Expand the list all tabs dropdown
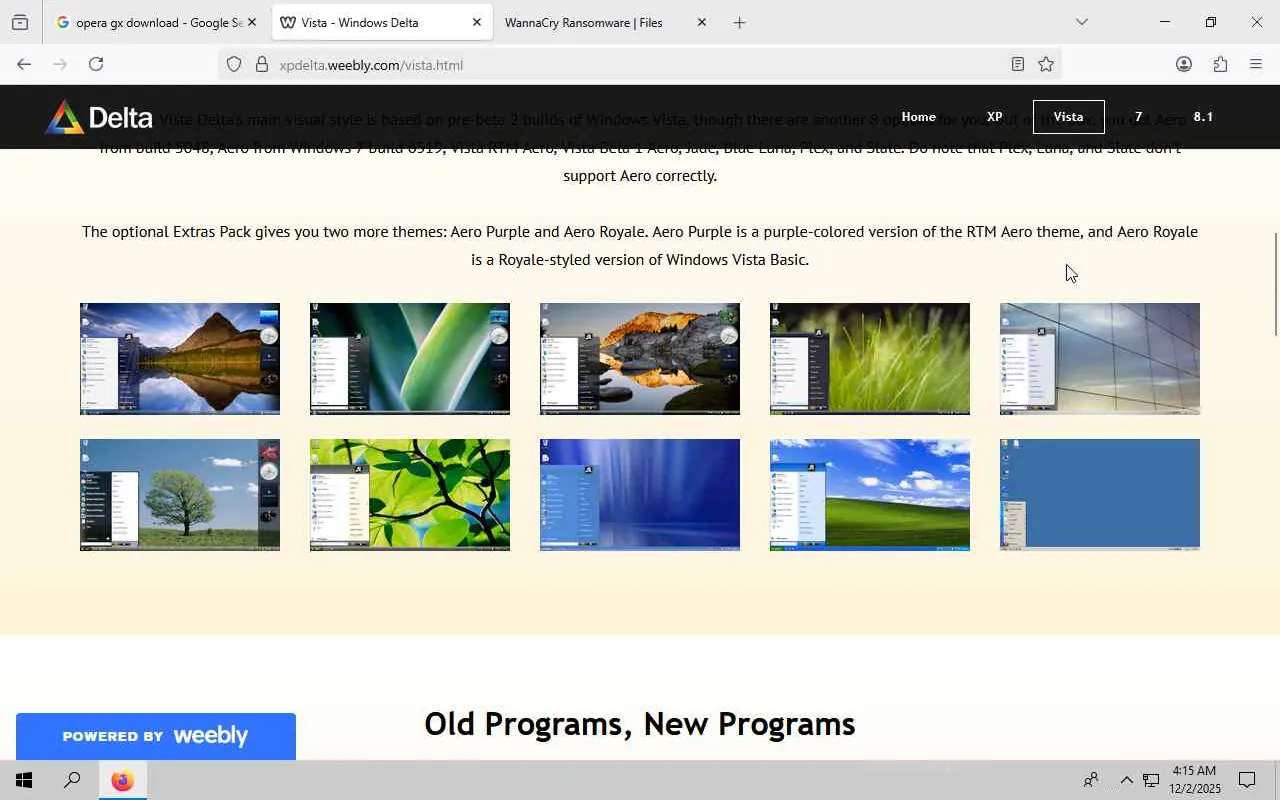 click(1081, 22)
